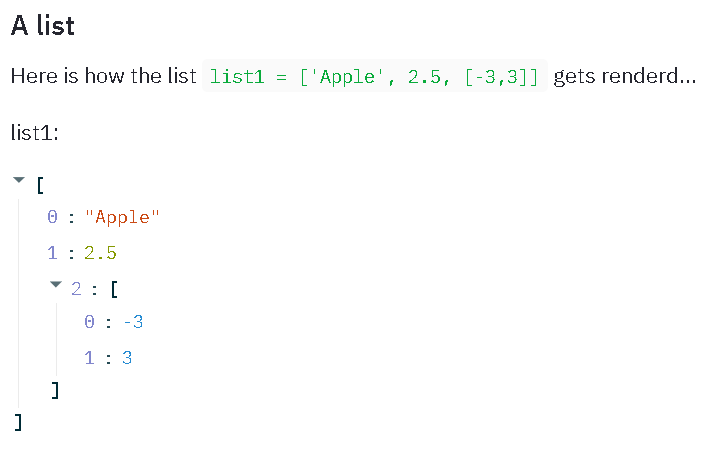Screen dimensions: 718x465
Task: Click the "A list" heading
Action: (x=43, y=26)
